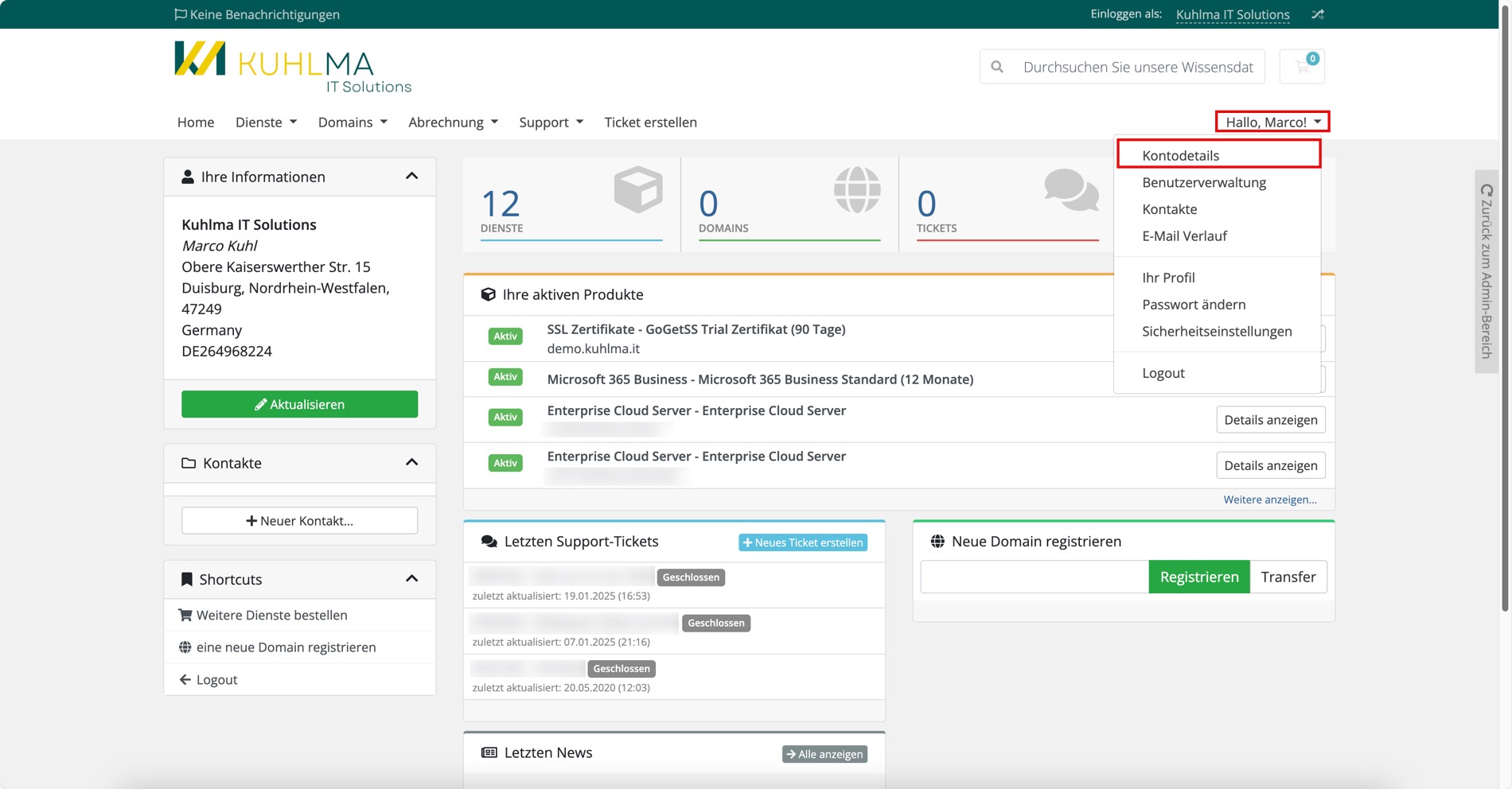Click the Weitere anzeigen link
This screenshot has width=1512, height=789.
click(1269, 499)
